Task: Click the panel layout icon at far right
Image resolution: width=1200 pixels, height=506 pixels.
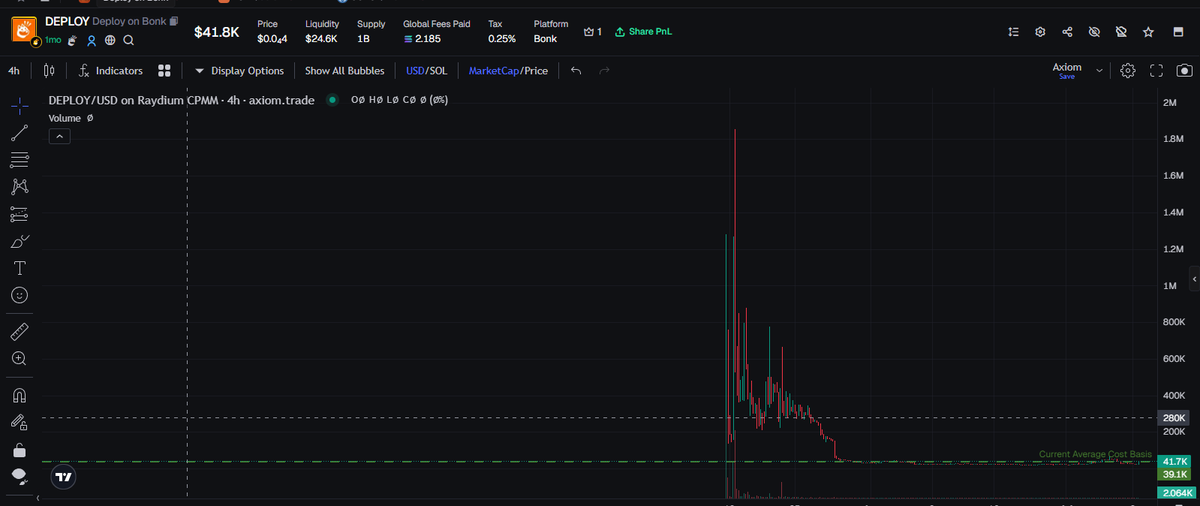Action: (x=1176, y=32)
